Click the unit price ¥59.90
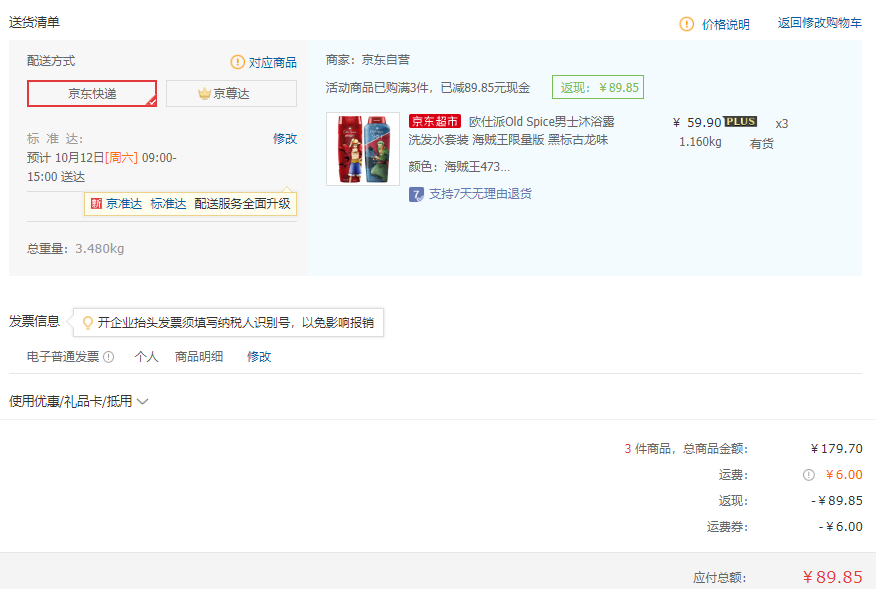The height and width of the screenshot is (589, 876). pos(697,122)
